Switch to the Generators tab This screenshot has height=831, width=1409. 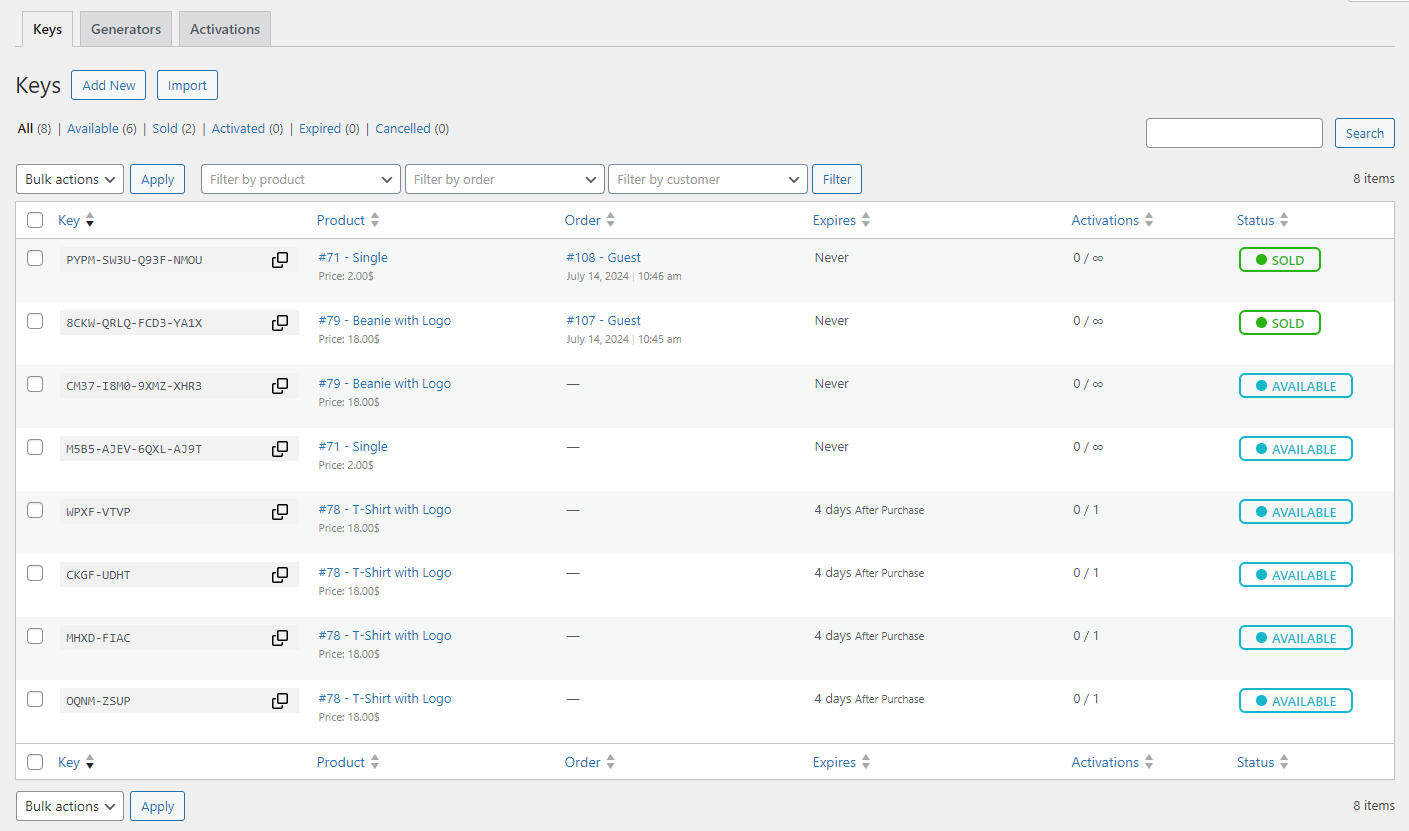(x=126, y=29)
